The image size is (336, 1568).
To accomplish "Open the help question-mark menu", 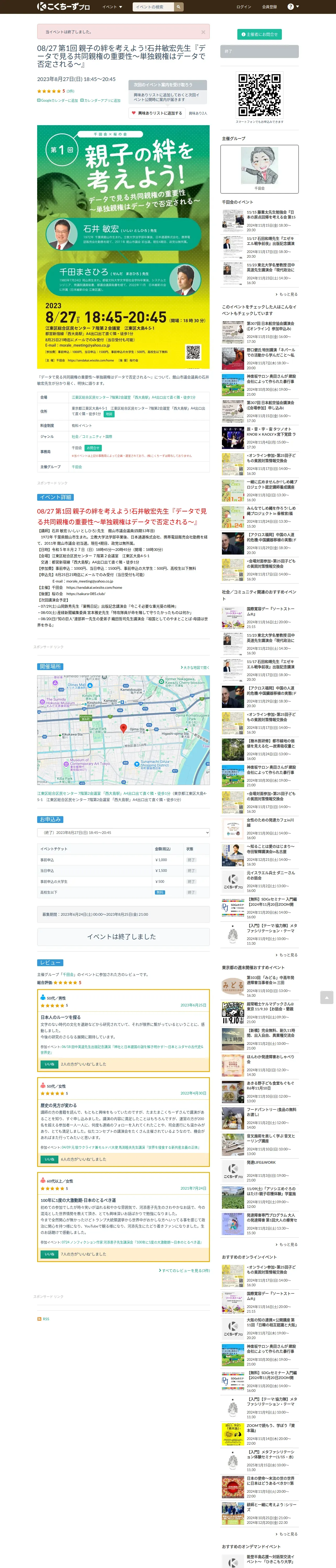I will pos(293,7).
